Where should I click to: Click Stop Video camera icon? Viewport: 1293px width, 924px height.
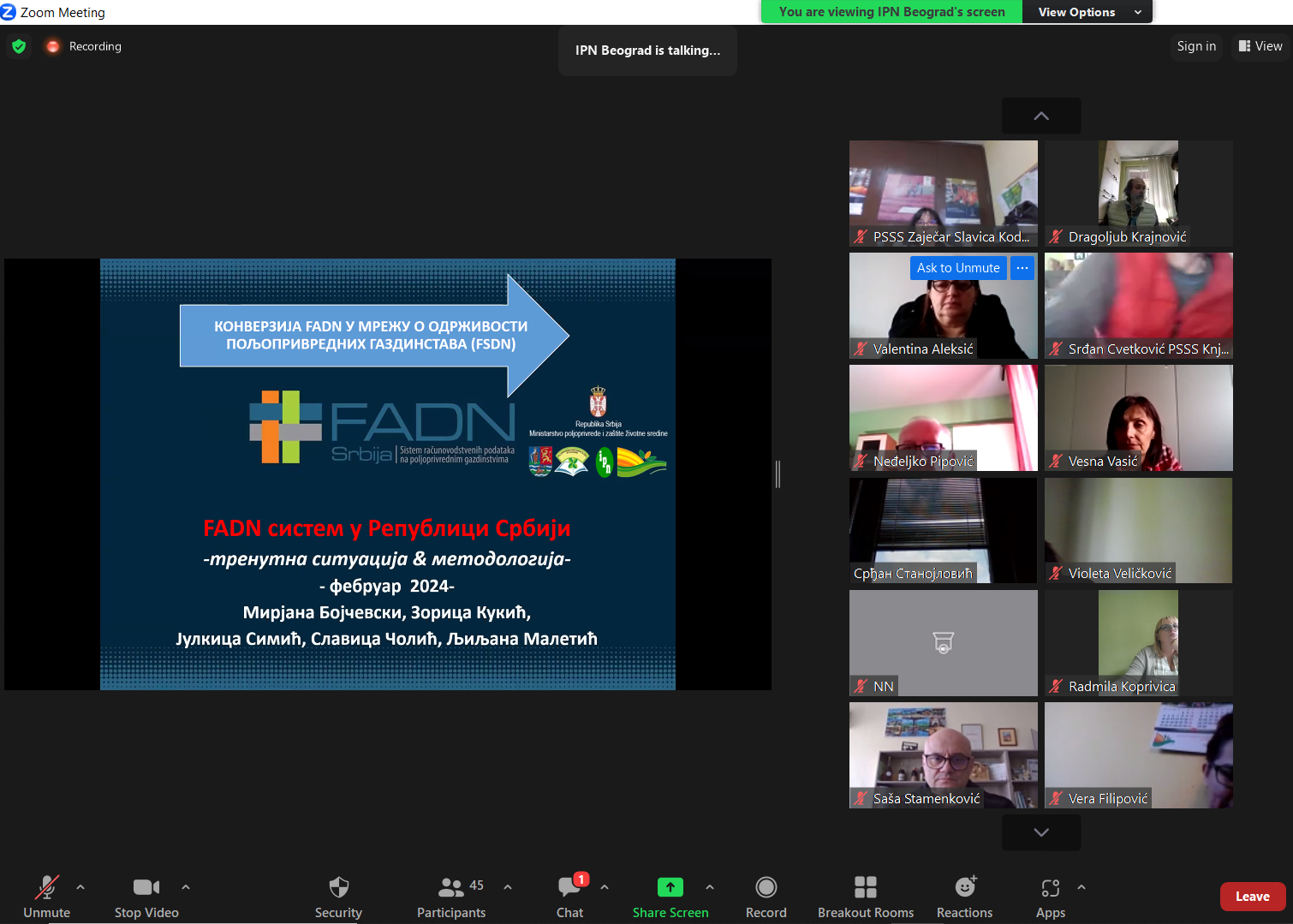click(146, 887)
